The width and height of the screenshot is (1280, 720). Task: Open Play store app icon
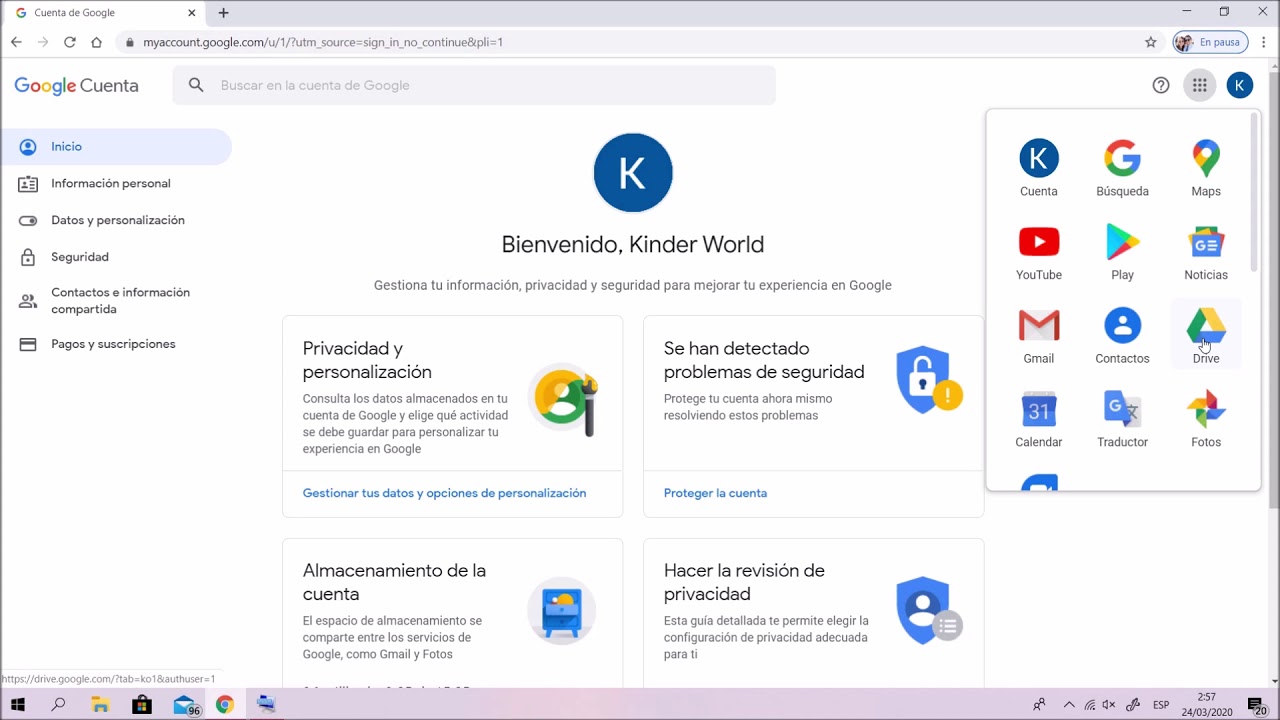(1122, 252)
